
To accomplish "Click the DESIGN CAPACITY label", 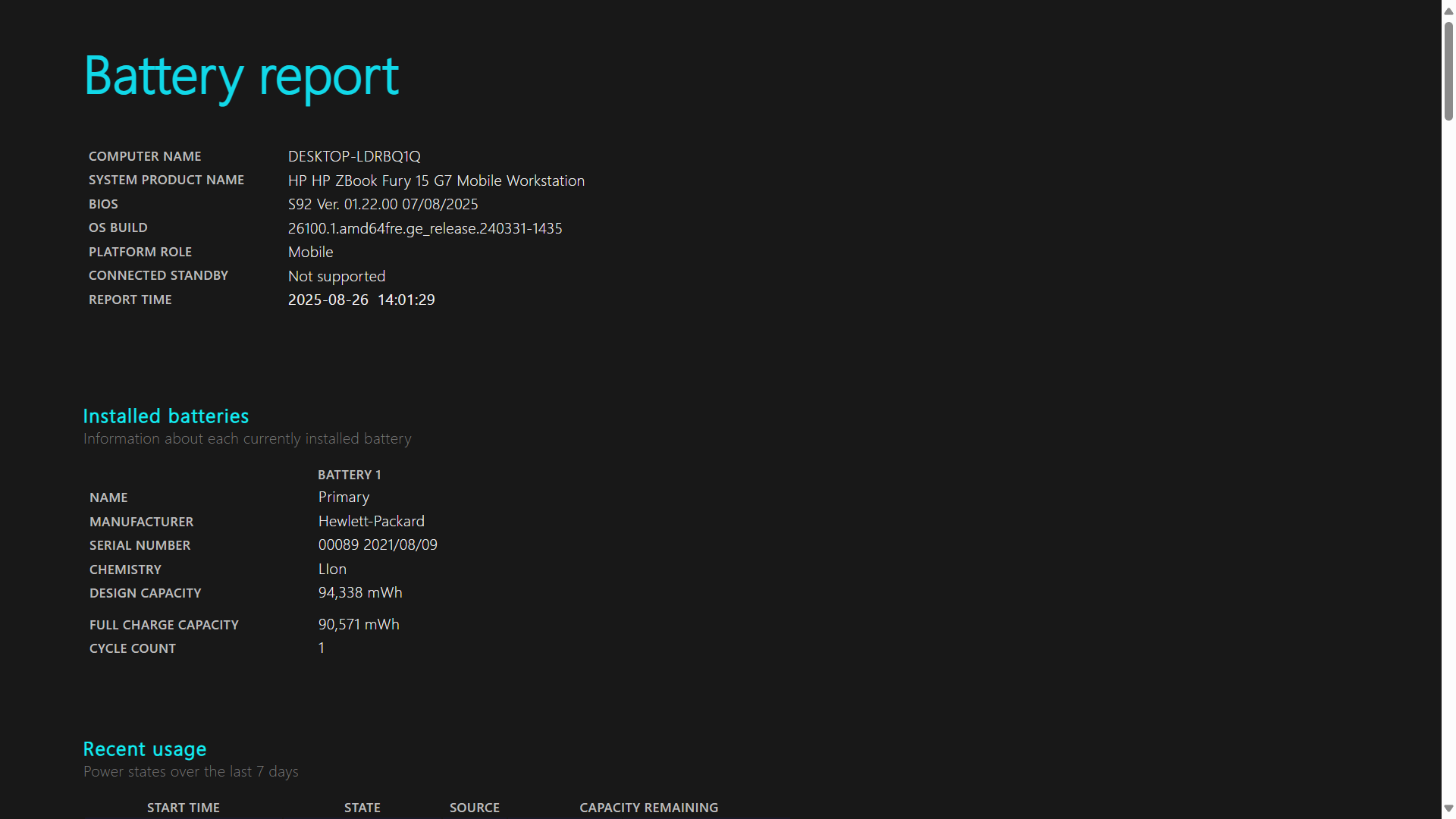I will point(145,593).
